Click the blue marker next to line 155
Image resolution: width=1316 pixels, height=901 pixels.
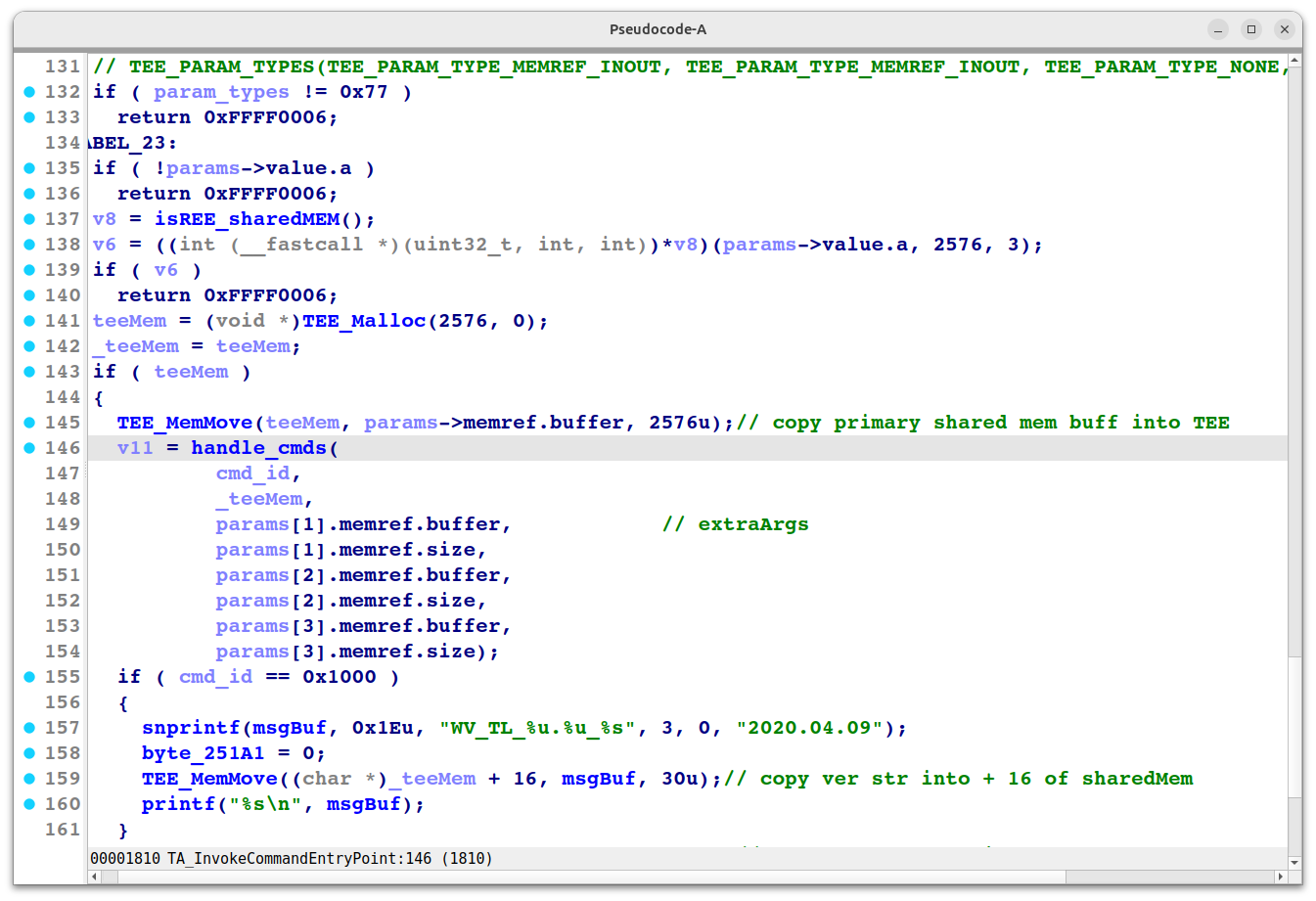29,676
